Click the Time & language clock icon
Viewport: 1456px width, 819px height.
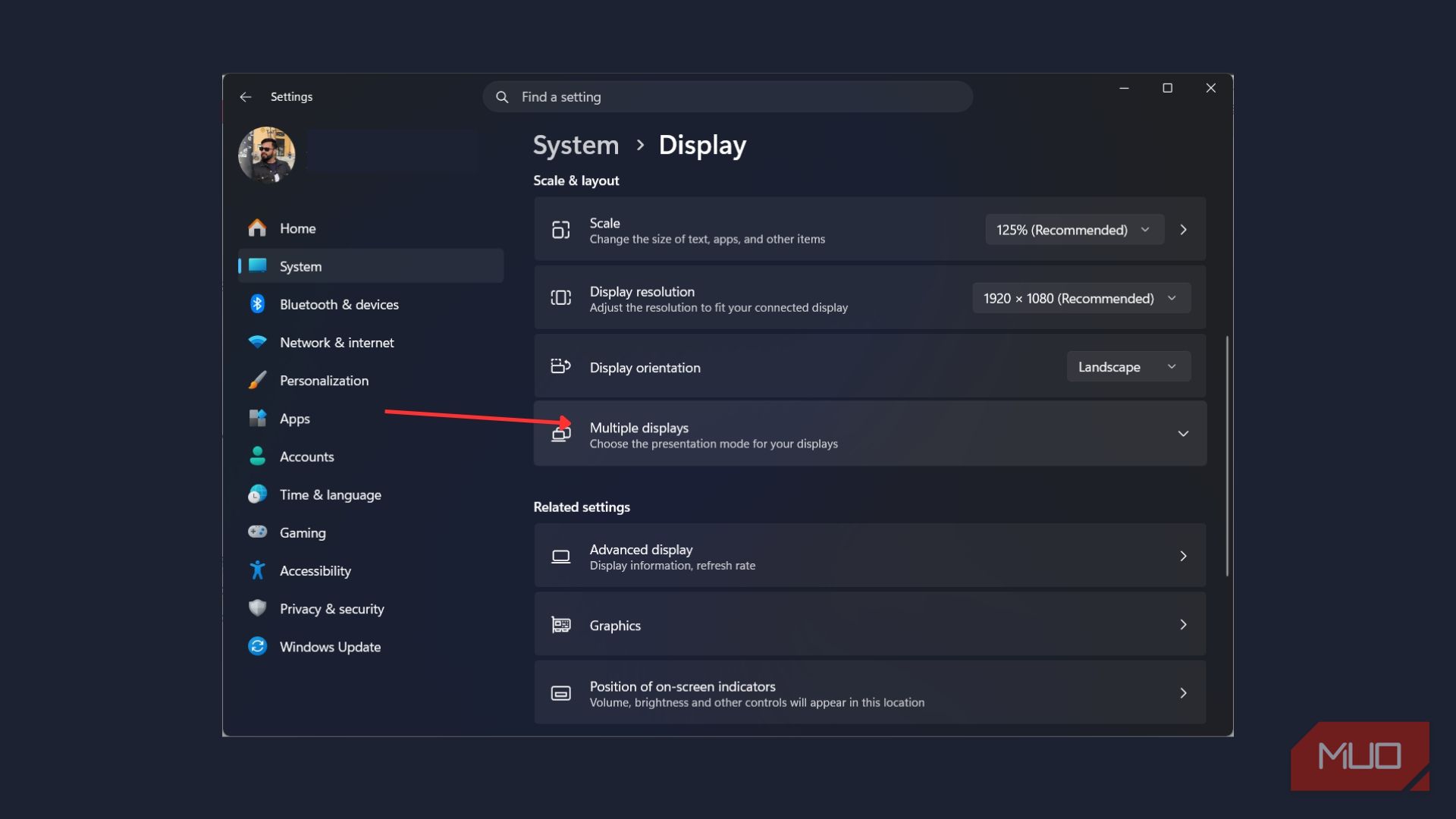click(x=257, y=494)
